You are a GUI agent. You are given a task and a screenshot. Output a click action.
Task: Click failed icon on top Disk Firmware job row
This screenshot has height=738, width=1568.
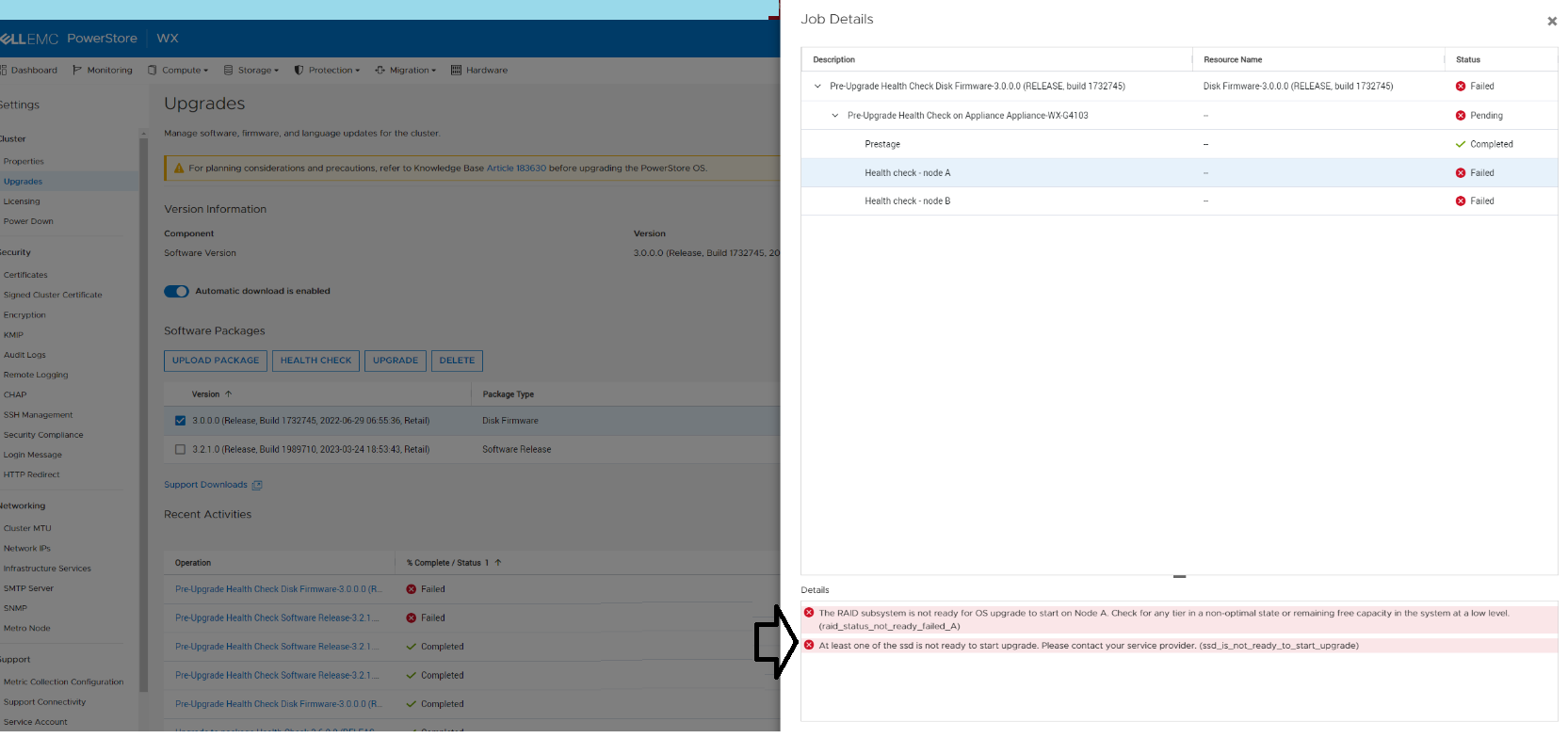coord(1461,86)
